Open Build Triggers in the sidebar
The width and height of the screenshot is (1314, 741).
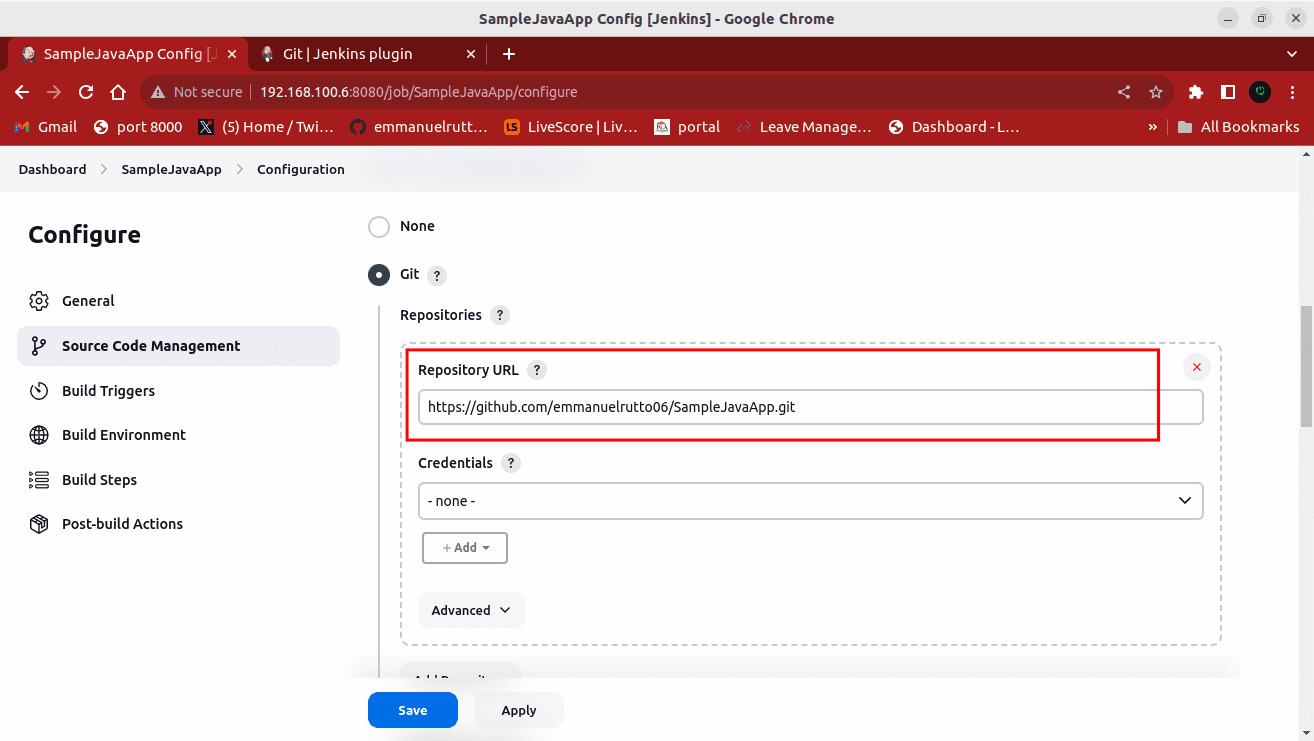click(108, 391)
